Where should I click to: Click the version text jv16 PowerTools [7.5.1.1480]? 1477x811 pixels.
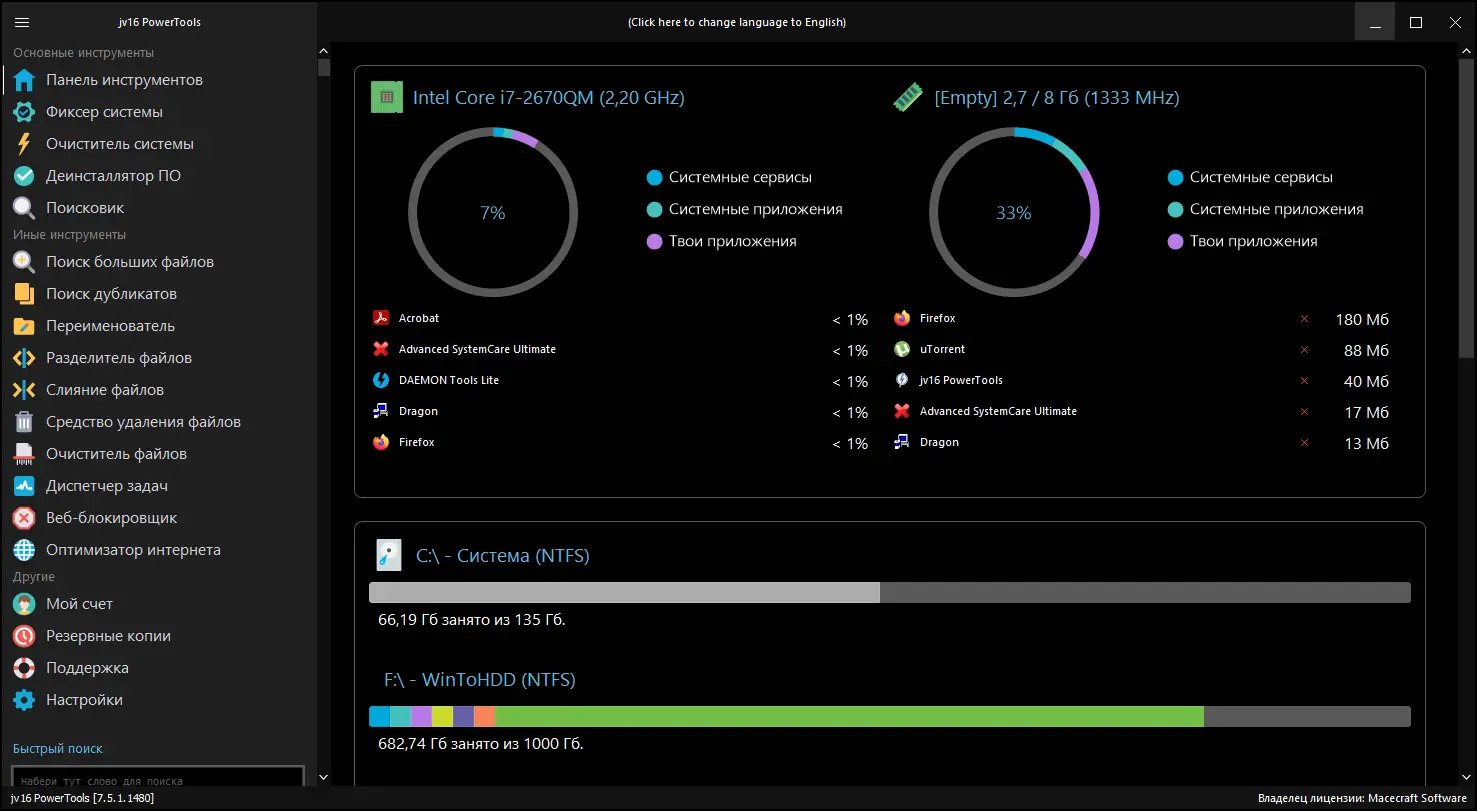pos(82,799)
